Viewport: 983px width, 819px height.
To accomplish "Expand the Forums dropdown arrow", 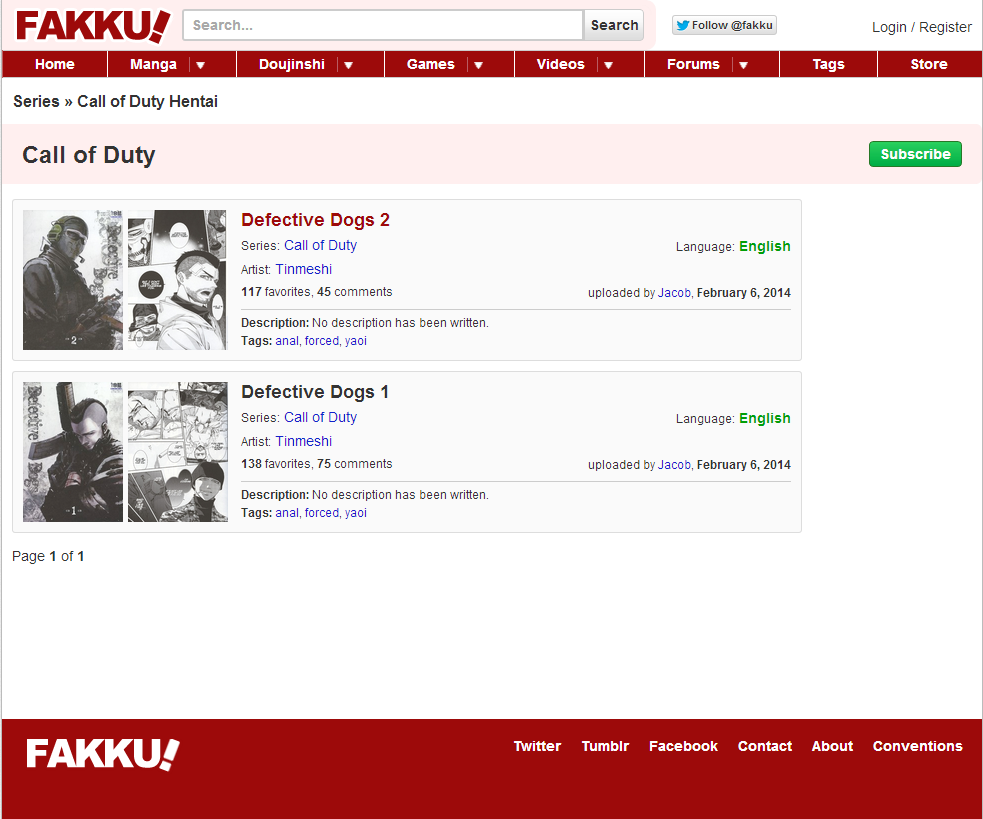I will click(x=744, y=65).
